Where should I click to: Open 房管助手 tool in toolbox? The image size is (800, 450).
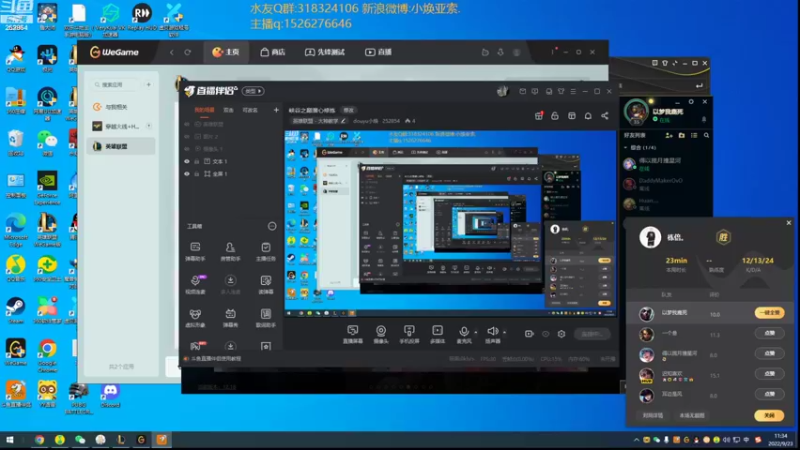coord(230,252)
